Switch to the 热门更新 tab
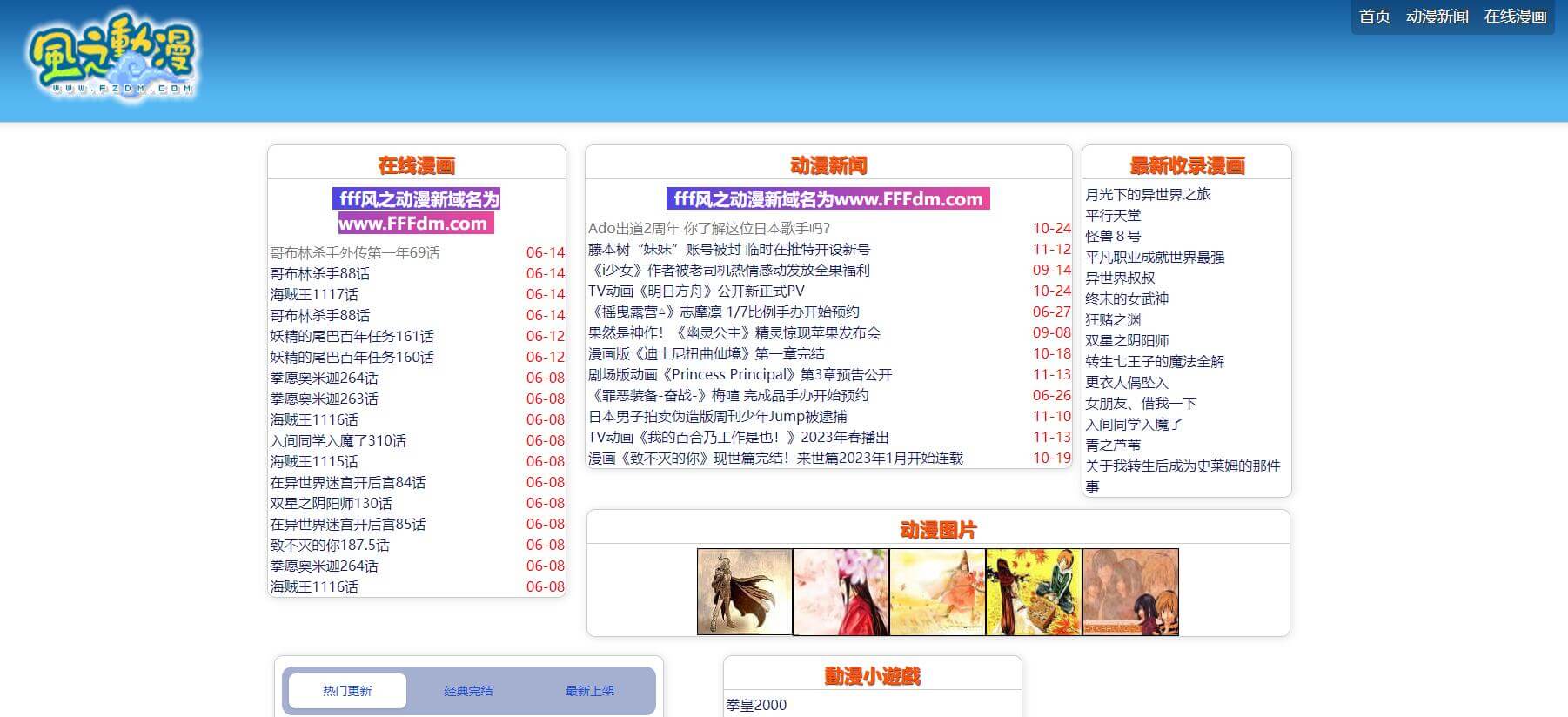 347,691
